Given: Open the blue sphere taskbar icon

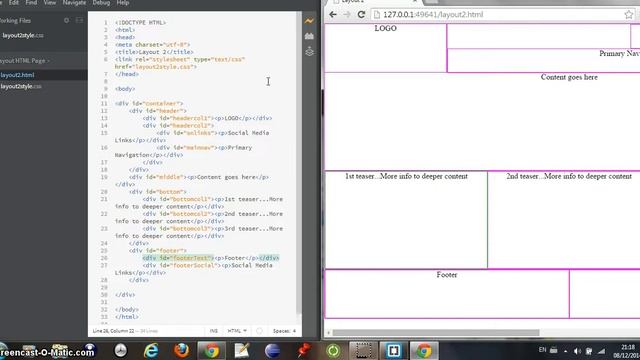Looking at the screenshot, I should [x=272, y=351].
